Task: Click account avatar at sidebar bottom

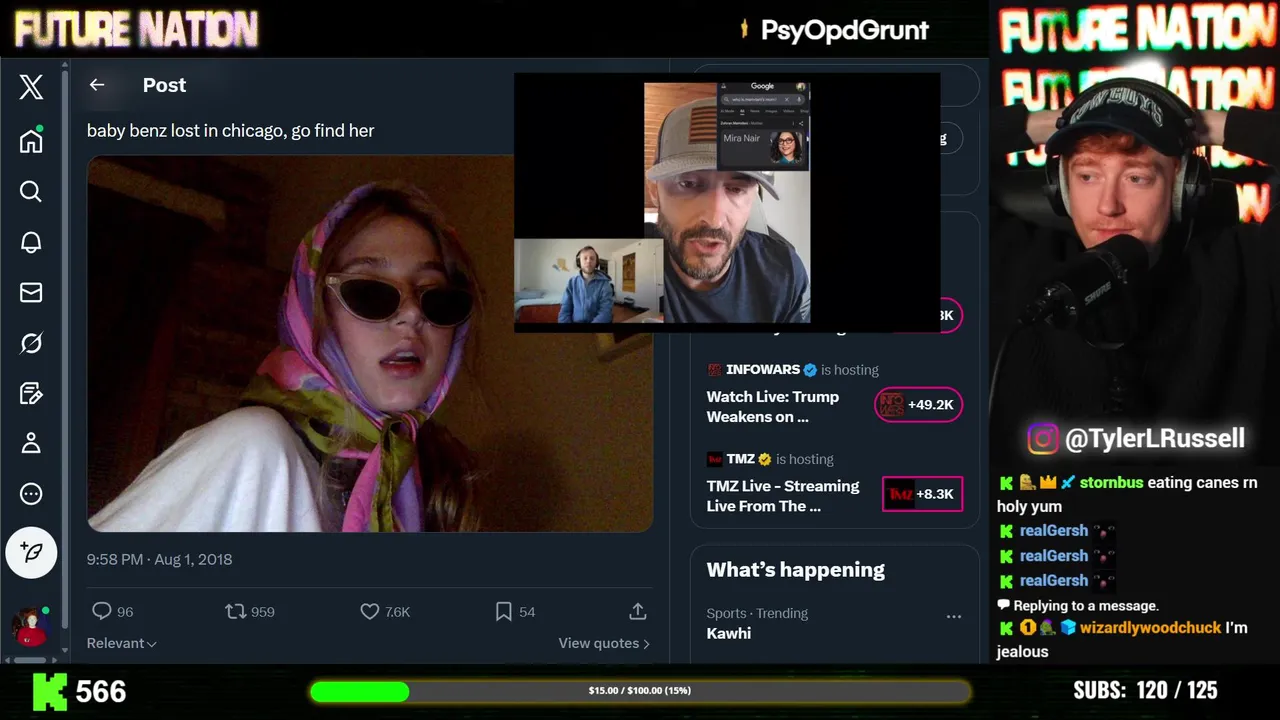Action: pos(31,627)
